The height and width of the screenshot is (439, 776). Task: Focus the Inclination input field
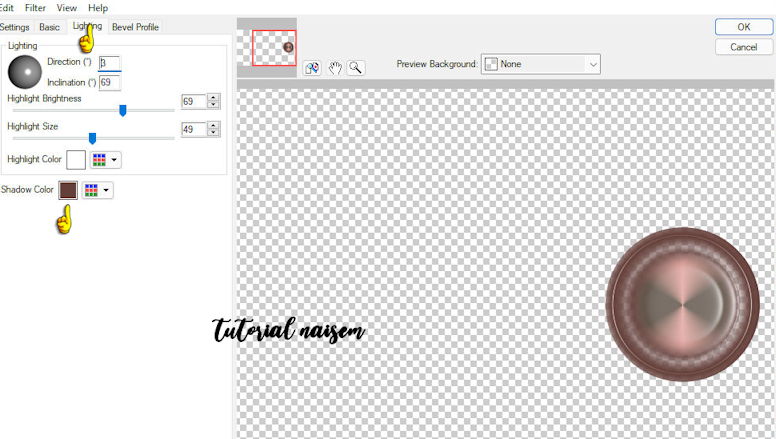(x=109, y=82)
